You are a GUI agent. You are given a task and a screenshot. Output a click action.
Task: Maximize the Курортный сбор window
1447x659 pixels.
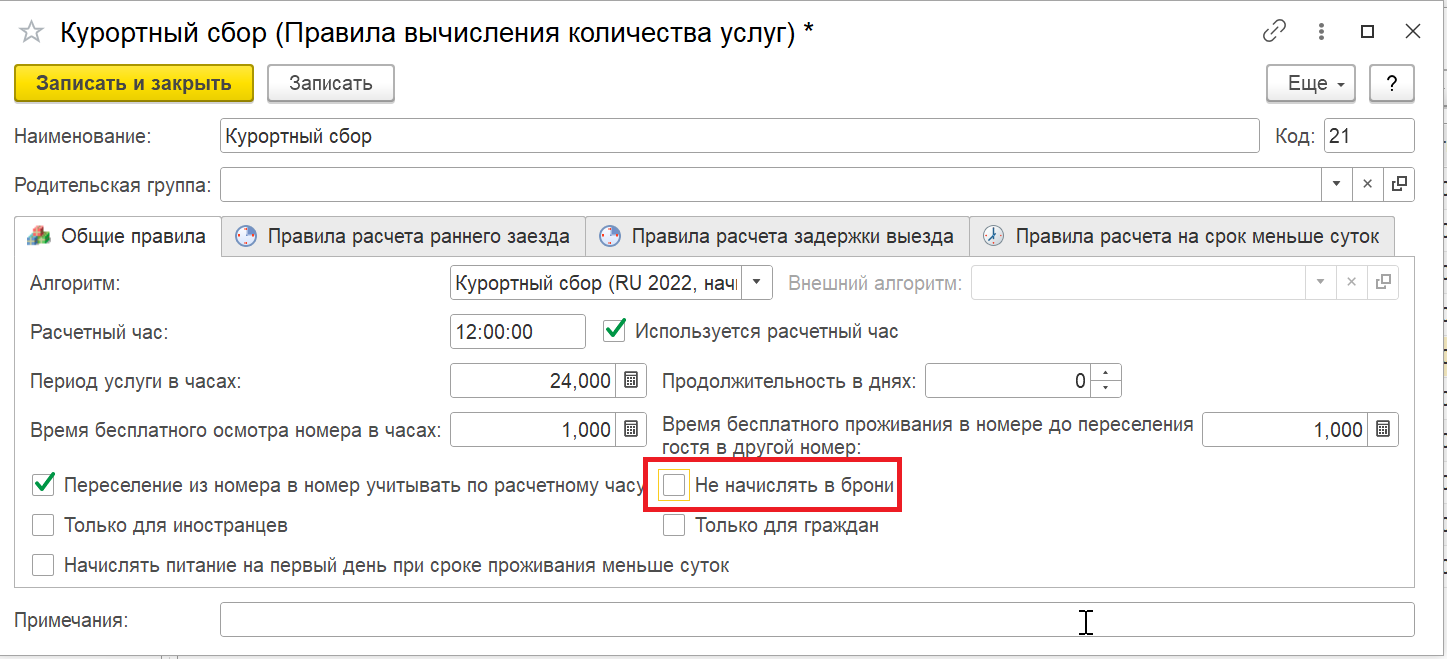click(1368, 32)
